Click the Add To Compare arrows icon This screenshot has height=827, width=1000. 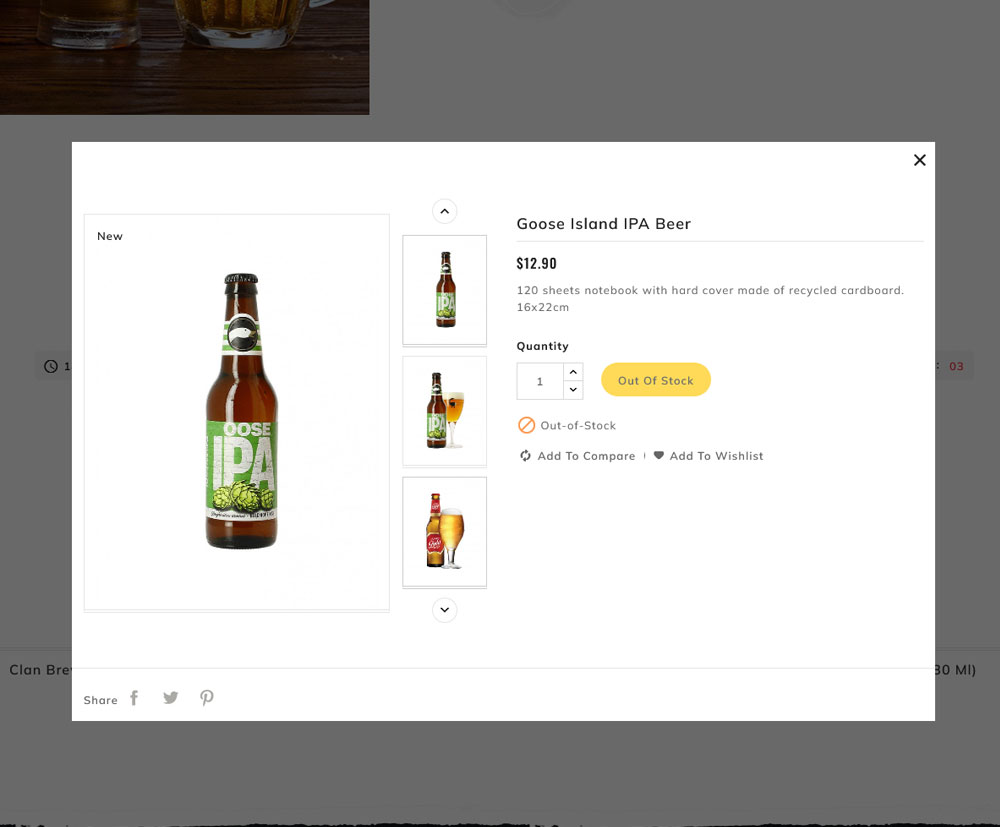[x=524, y=455]
